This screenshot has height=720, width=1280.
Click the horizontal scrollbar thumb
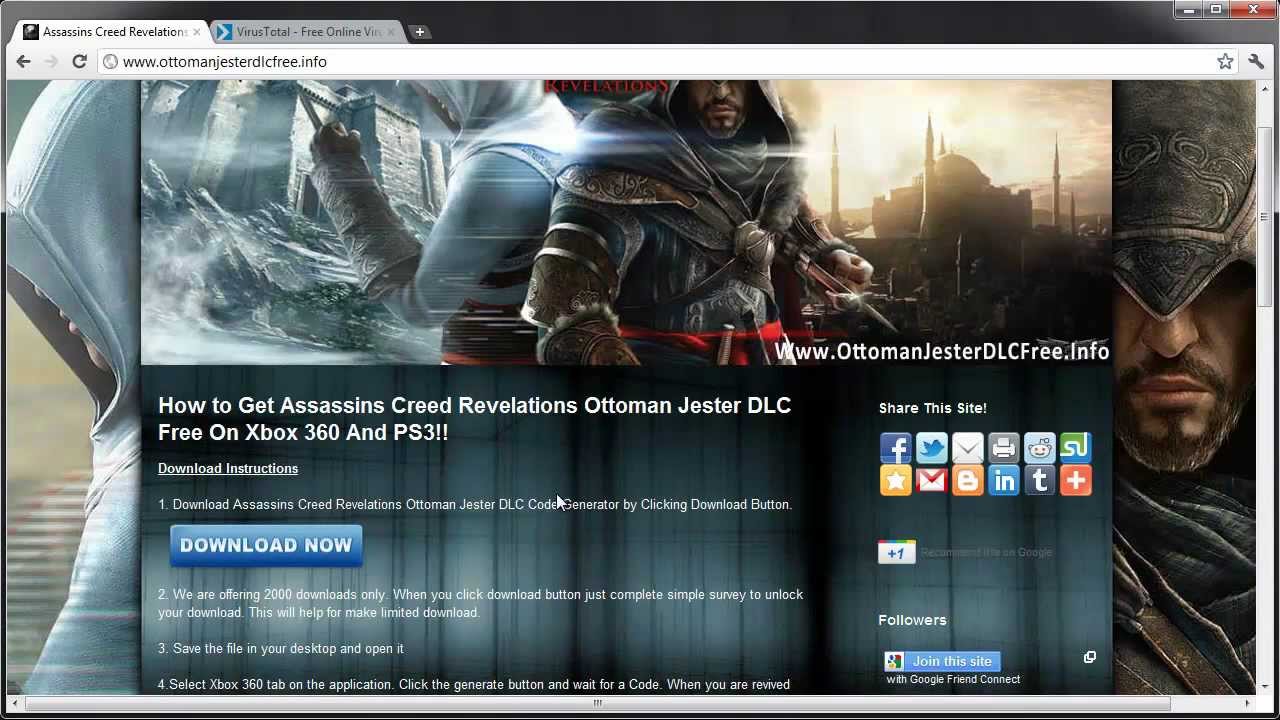point(598,703)
